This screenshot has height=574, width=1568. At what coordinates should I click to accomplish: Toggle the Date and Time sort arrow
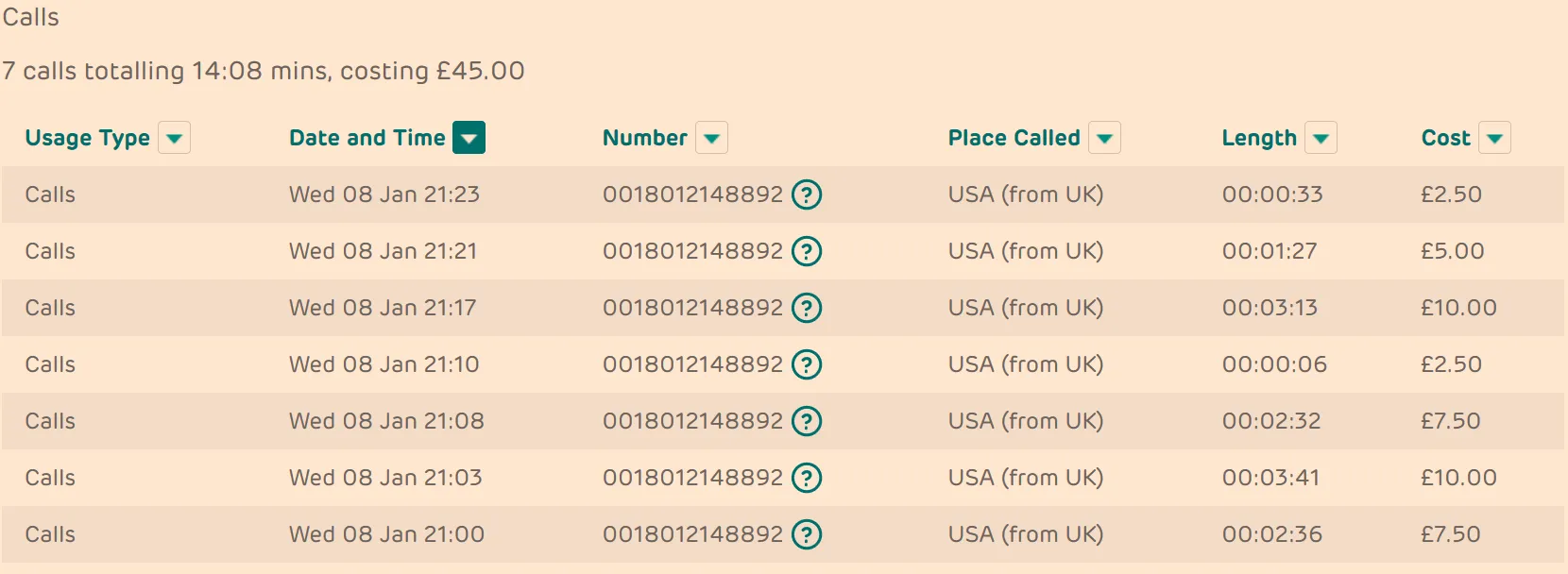(x=469, y=138)
